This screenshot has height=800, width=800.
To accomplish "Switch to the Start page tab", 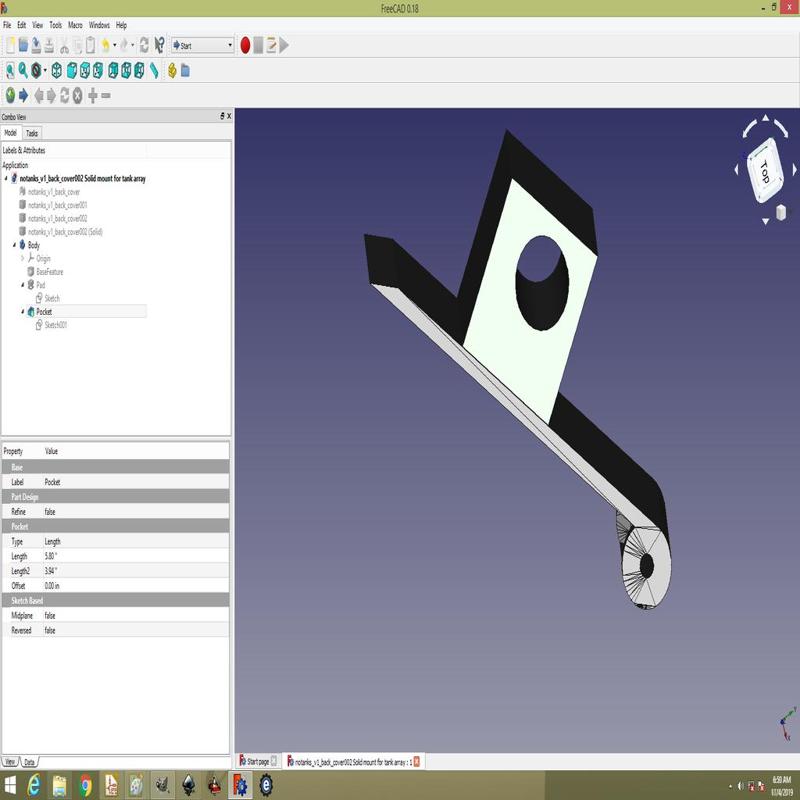I will click(x=257, y=761).
